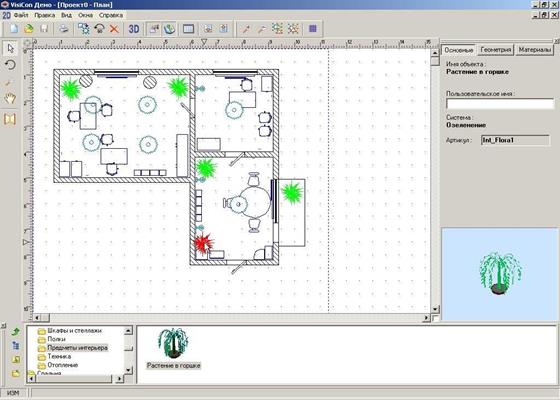This screenshot has height=400, width=560.
Task: Switch to the Геометрия tab
Action: tap(495, 50)
